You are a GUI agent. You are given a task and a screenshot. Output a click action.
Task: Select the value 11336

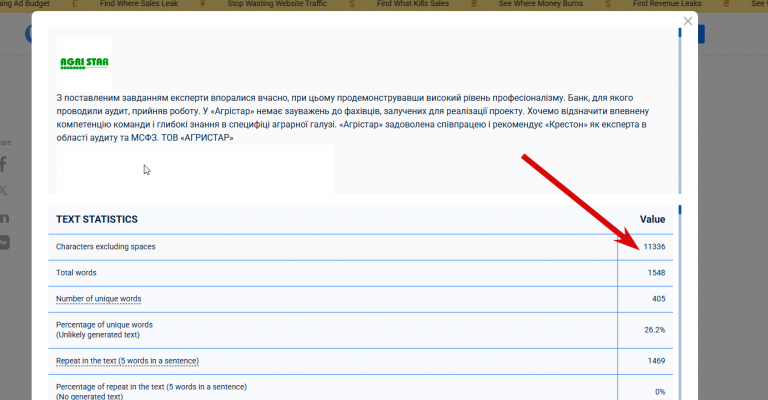[x=654, y=247]
